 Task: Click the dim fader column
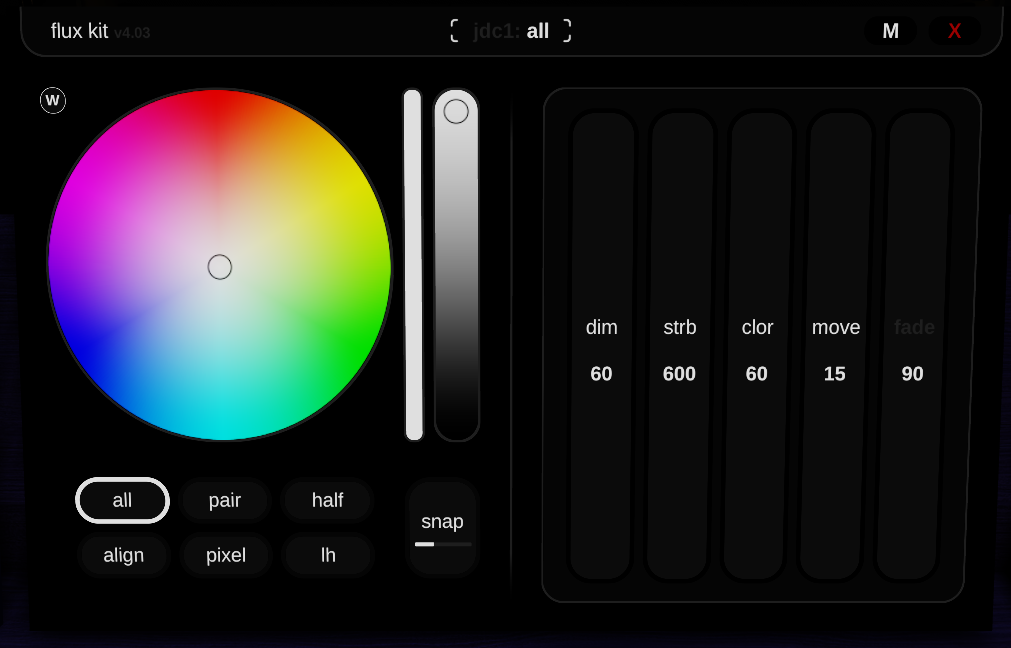click(x=601, y=346)
